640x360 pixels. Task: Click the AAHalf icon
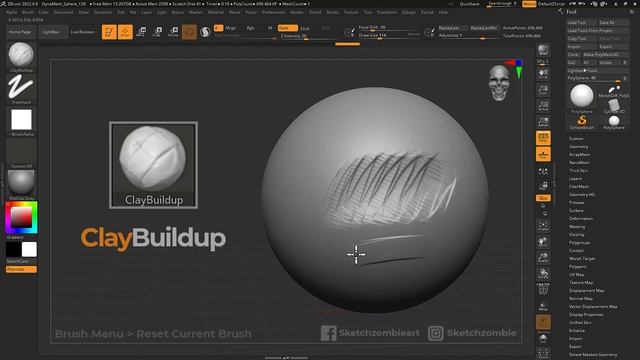(543, 122)
